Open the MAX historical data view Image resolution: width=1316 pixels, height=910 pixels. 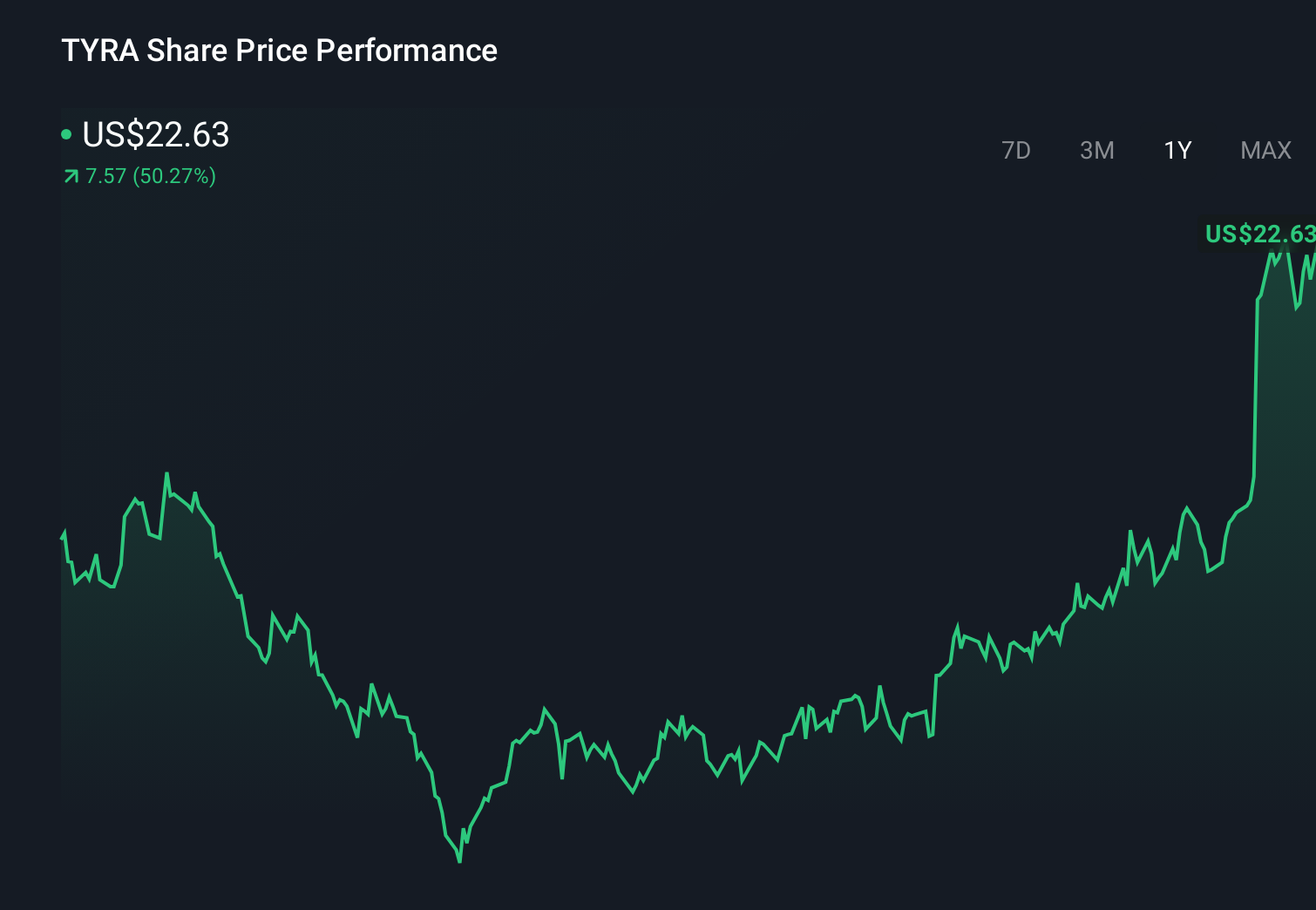point(1265,150)
